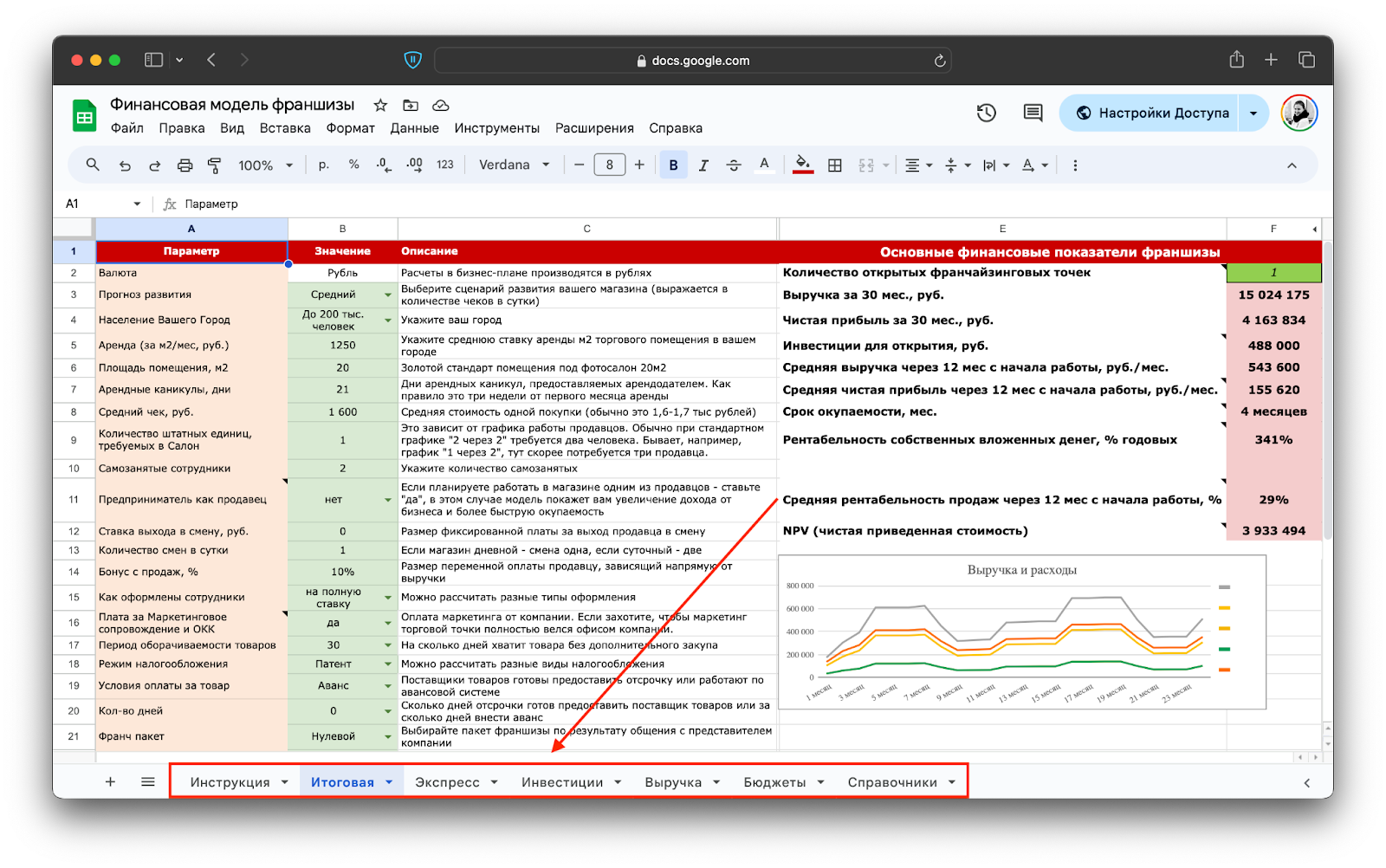Open the Verdana font dropdown
The width and height of the screenshot is (1386, 868).
514,165
